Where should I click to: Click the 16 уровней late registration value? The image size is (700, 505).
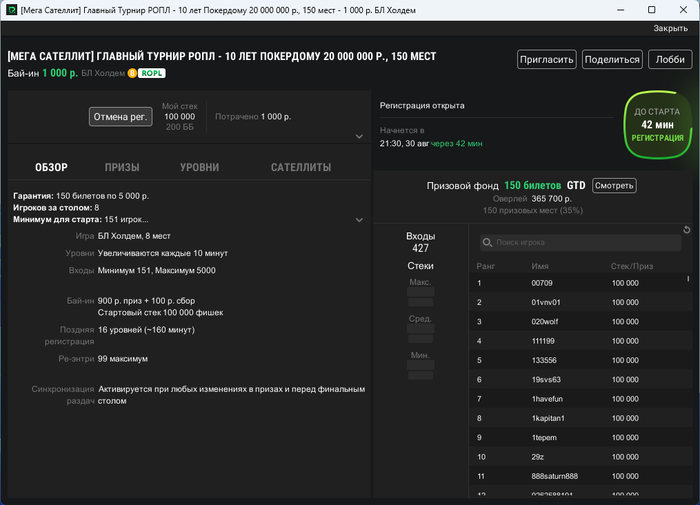(x=146, y=330)
